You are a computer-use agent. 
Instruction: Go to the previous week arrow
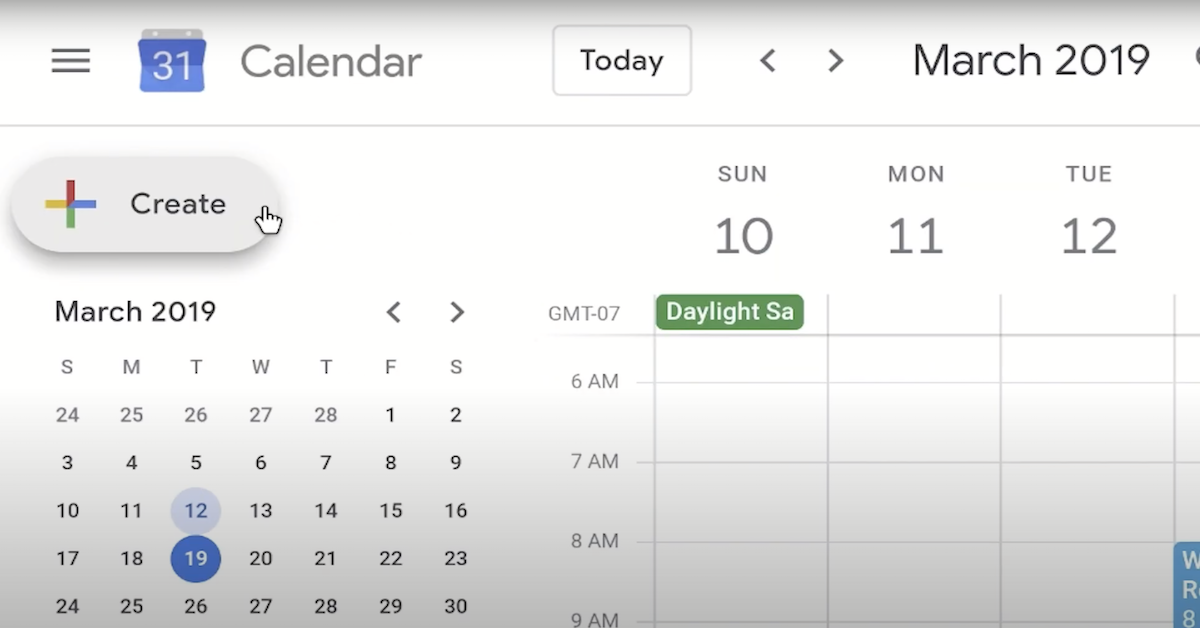click(768, 61)
